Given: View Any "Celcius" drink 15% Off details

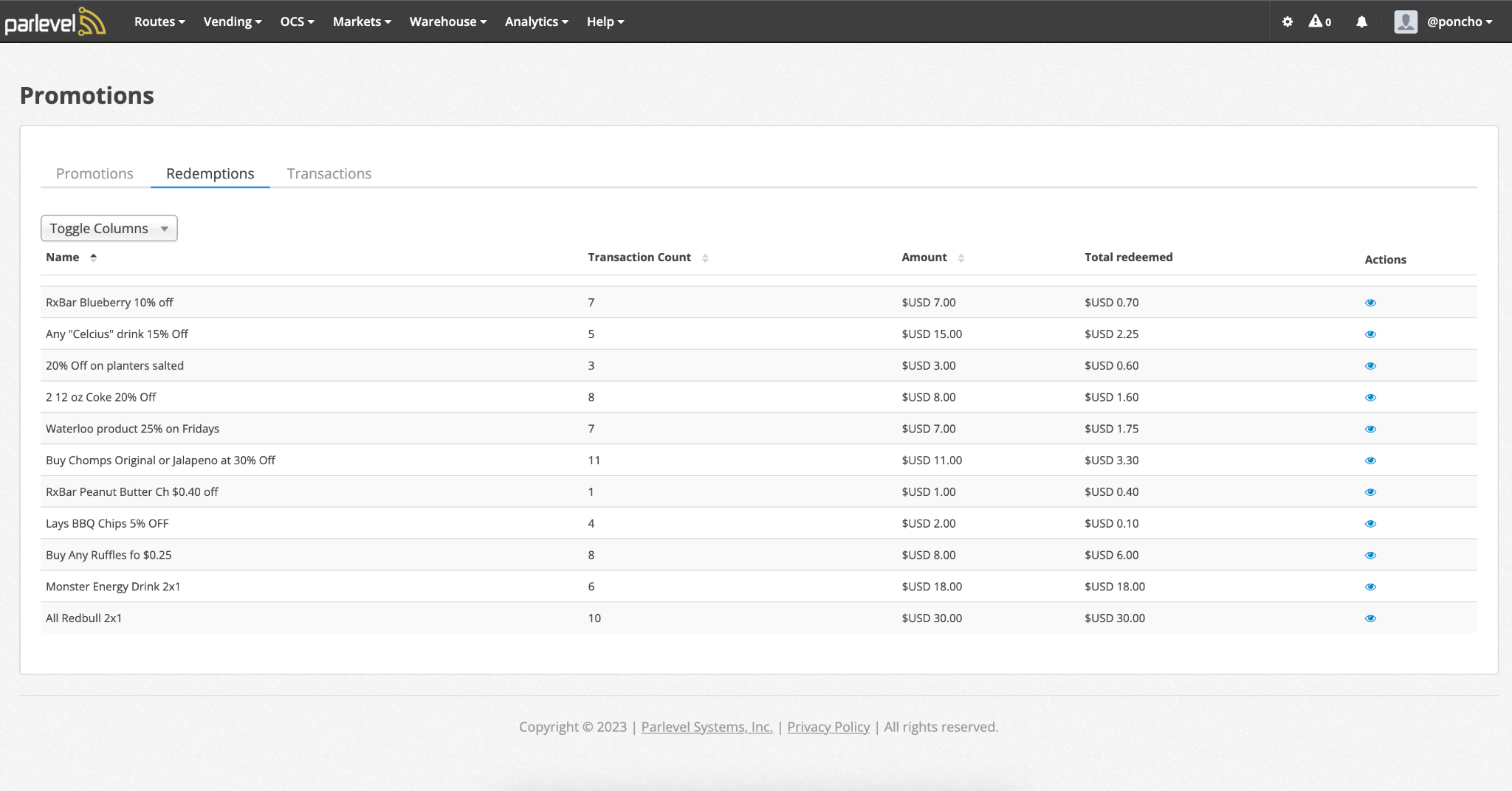Looking at the screenshot, I should click(1370, 334).
